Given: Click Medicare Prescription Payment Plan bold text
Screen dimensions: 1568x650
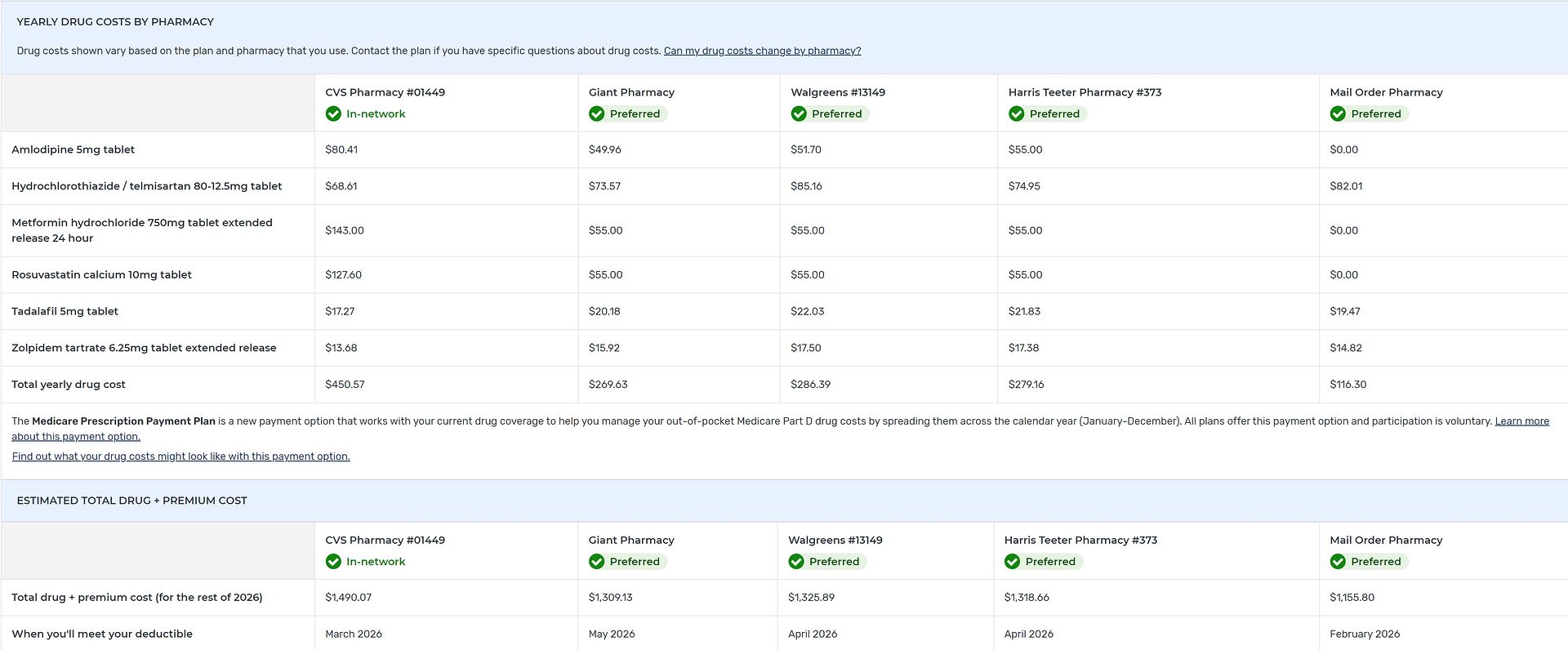Looking at the screenshot, I should click(123, 421).
